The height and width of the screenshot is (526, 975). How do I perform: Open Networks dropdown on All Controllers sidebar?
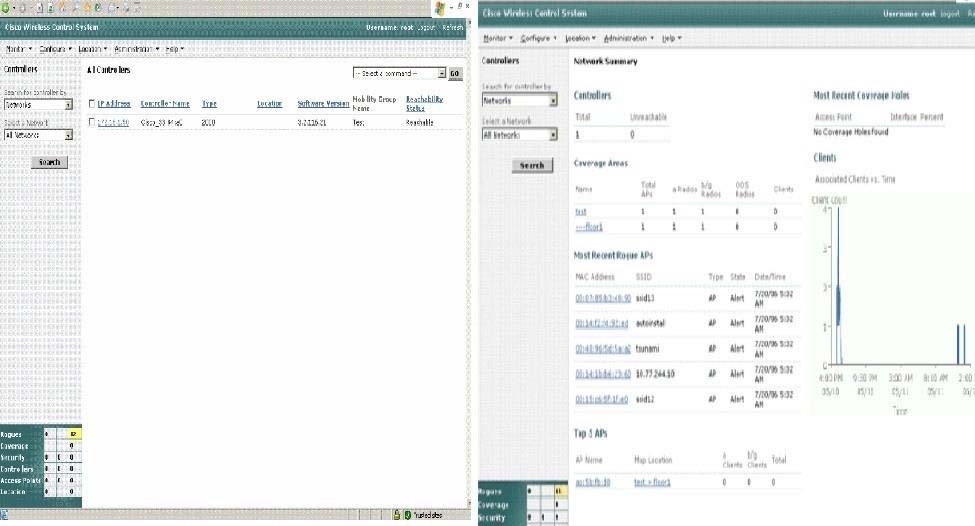pyautogui.click(x=39, y=104)
